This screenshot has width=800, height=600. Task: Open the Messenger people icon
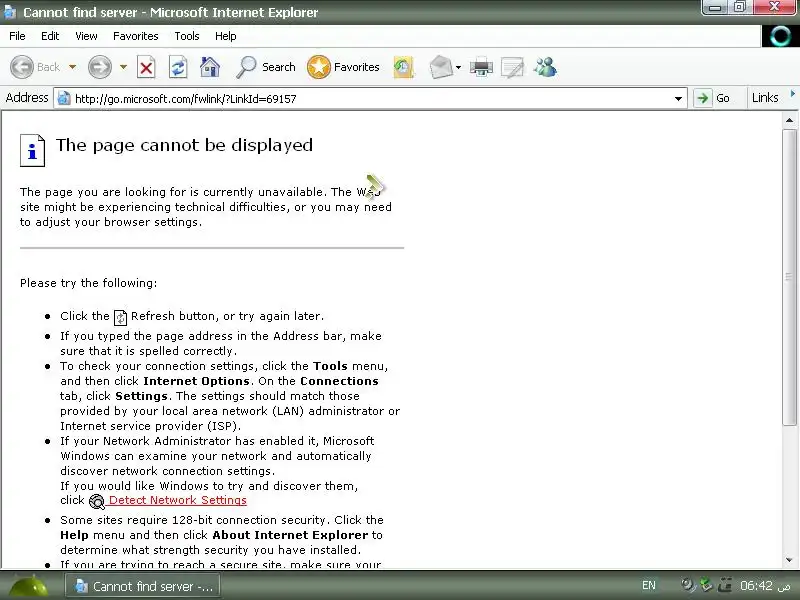545,67
